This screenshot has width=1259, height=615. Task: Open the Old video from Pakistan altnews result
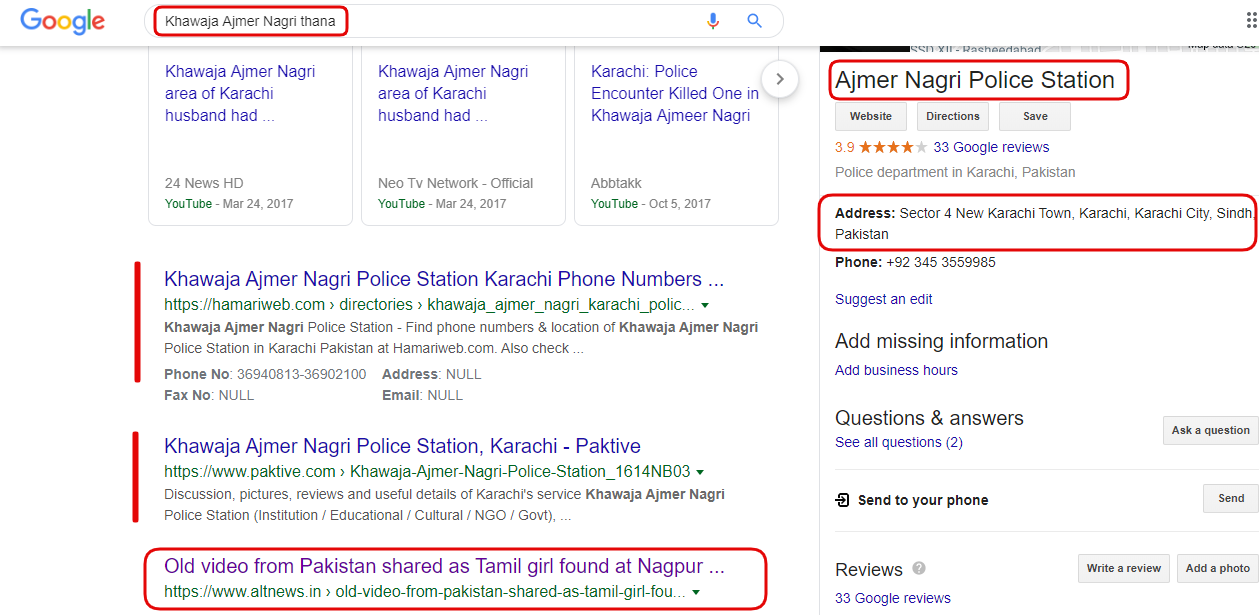[x=444, y=567]
